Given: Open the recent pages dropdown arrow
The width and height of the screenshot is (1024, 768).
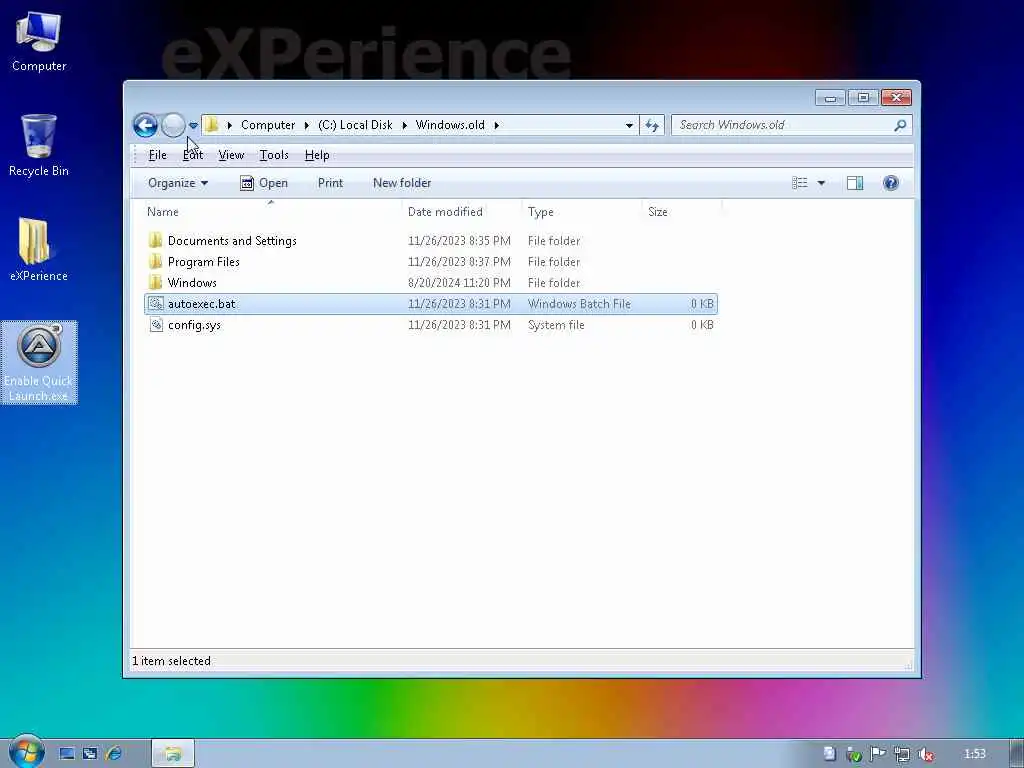Looking at the screenshot, I should coord(193,125).
